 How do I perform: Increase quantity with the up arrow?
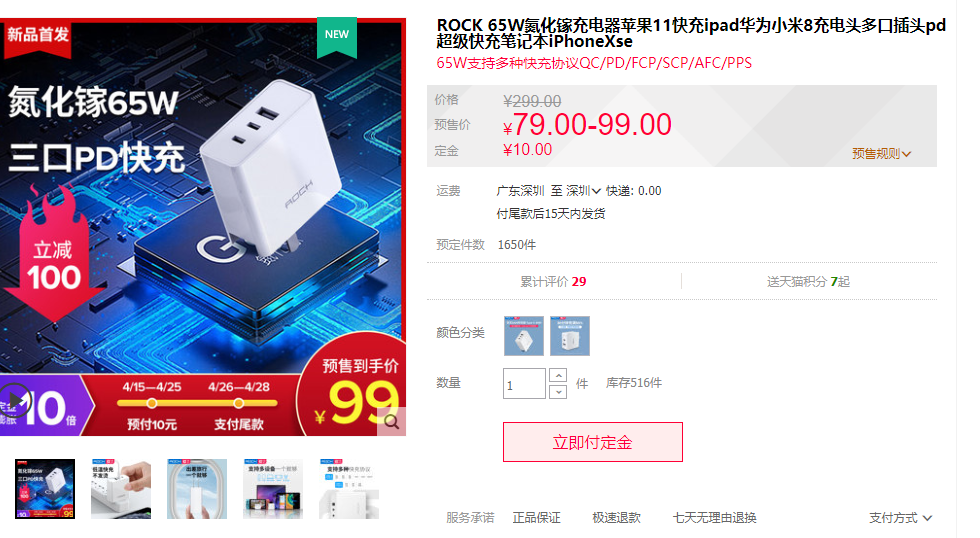(558, 375)
